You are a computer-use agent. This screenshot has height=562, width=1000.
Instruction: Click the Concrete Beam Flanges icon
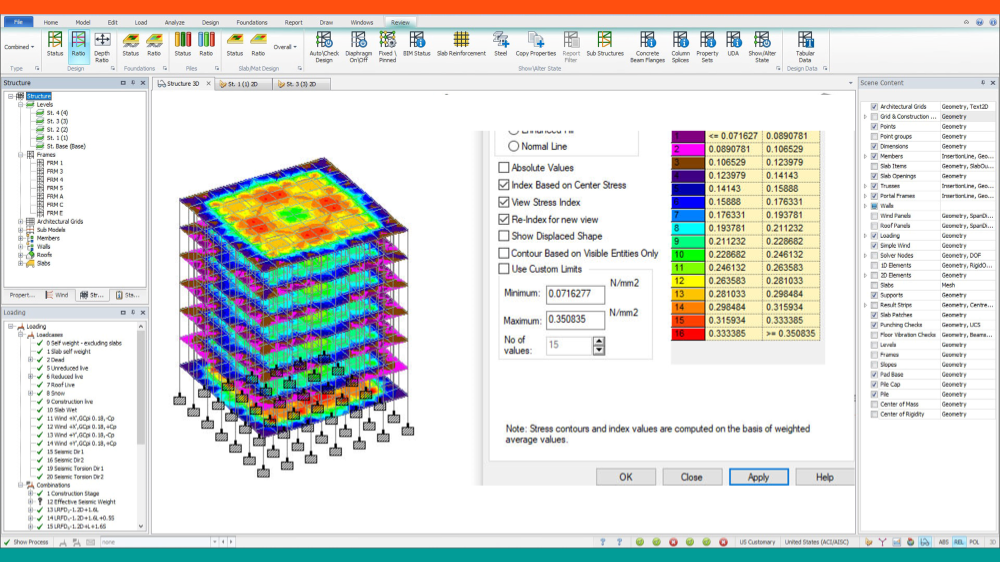pyautogui.click(x=646, y=41)
